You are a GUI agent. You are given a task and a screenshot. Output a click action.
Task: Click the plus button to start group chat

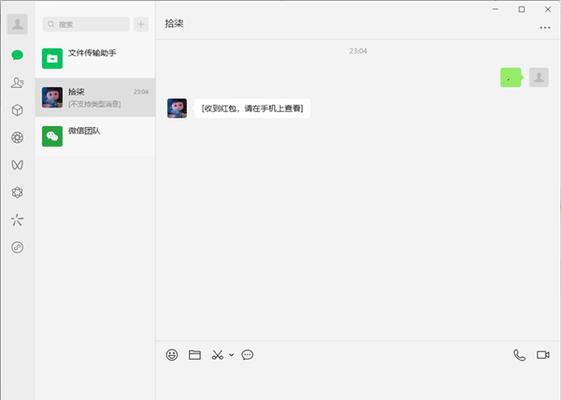point(141,24)
